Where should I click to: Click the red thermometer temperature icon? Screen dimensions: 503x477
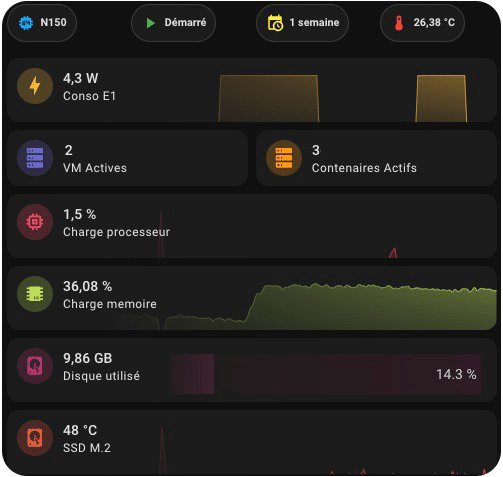[x=399, y=23]
